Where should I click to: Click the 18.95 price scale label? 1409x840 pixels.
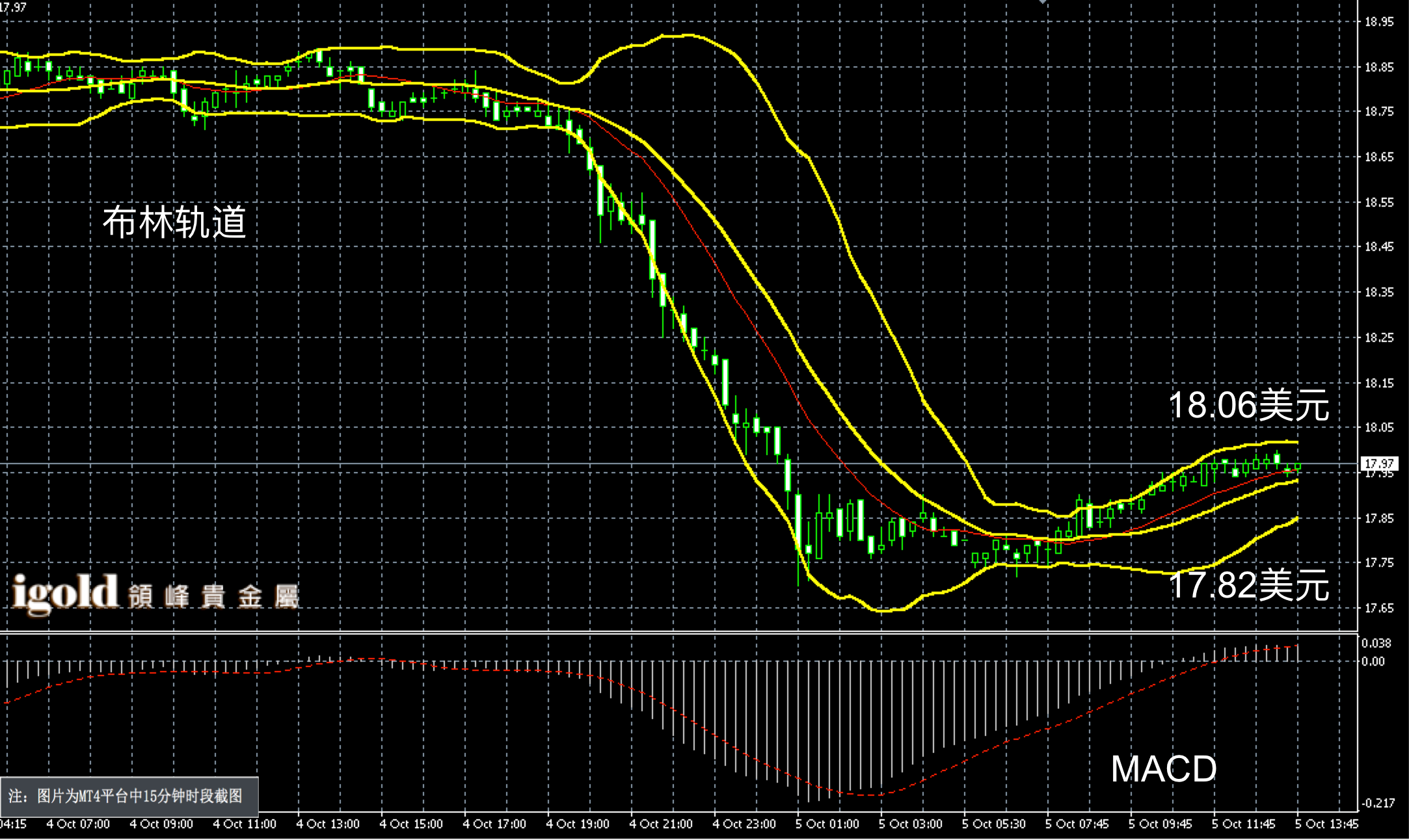pos(1379,22)
